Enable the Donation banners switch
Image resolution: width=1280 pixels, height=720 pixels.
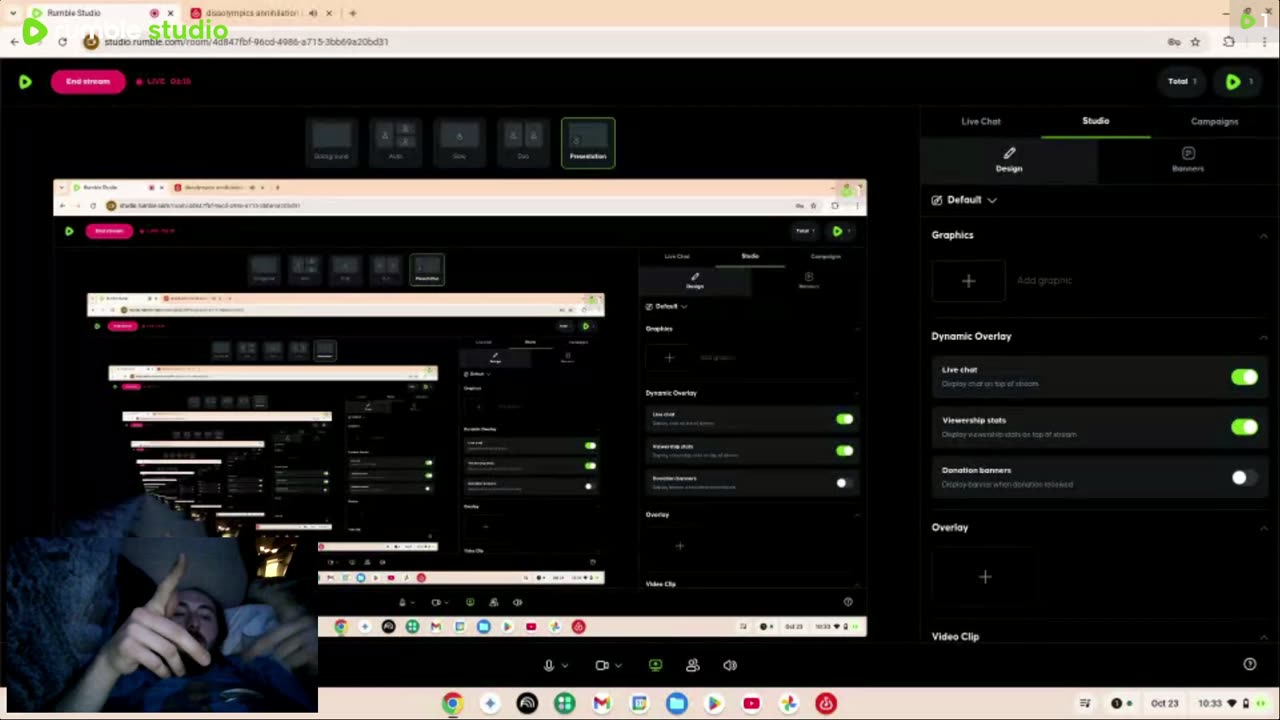pos(1245,478)
